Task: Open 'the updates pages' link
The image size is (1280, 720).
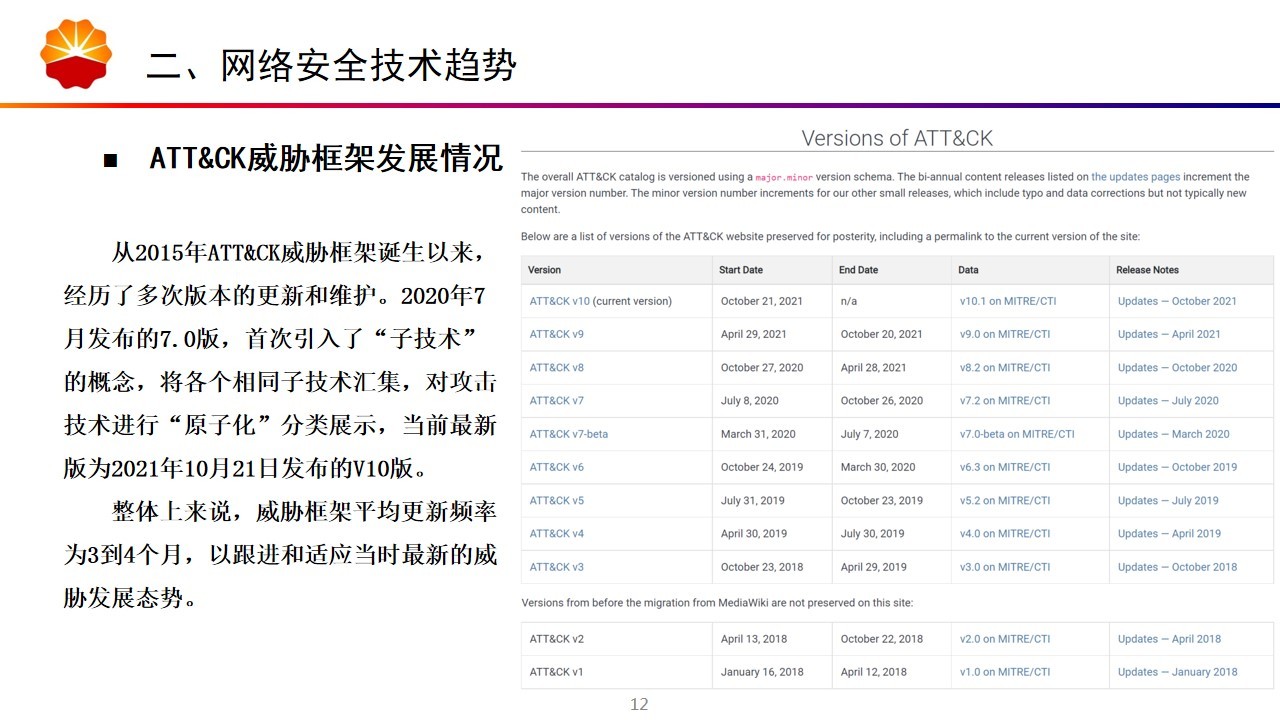Action: [x=1136, y=177]
